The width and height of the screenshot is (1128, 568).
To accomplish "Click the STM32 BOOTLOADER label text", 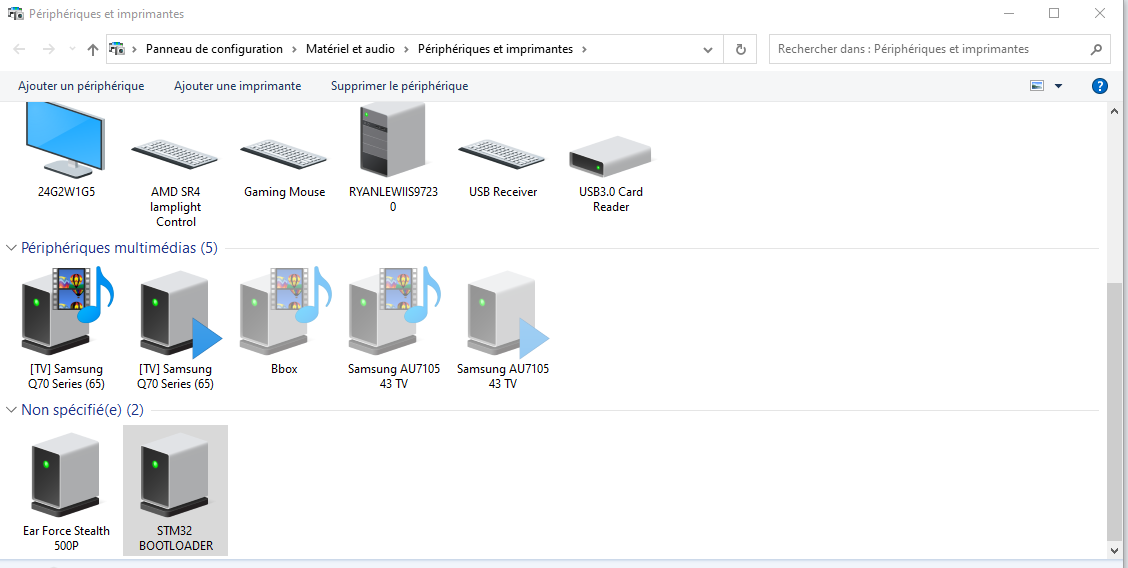I will pyautogui.click(x=176, y=539).
